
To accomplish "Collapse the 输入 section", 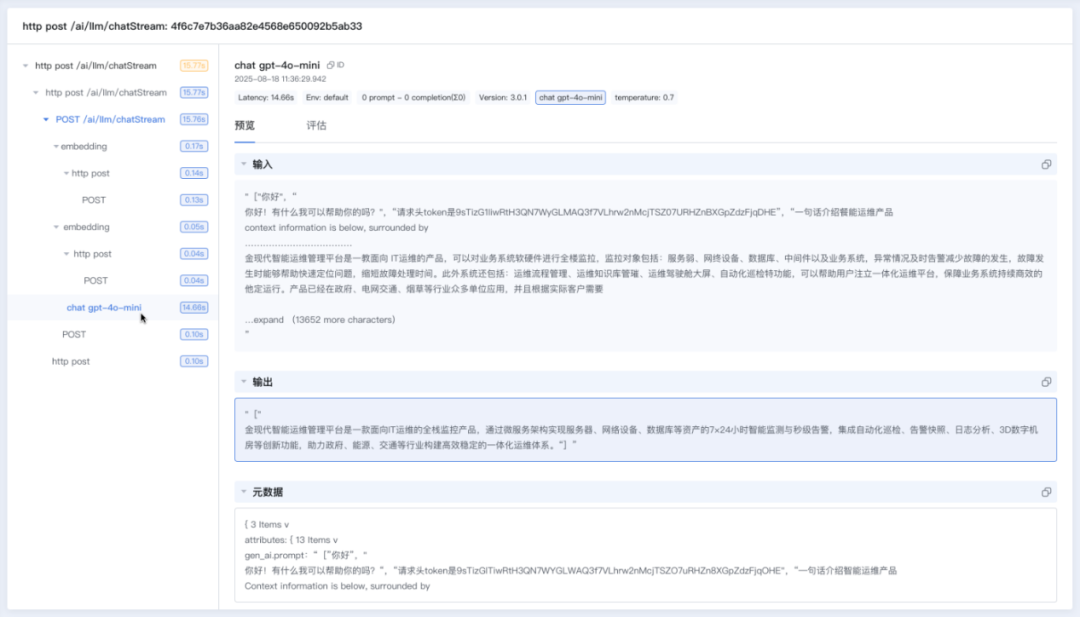I will 243,164.
